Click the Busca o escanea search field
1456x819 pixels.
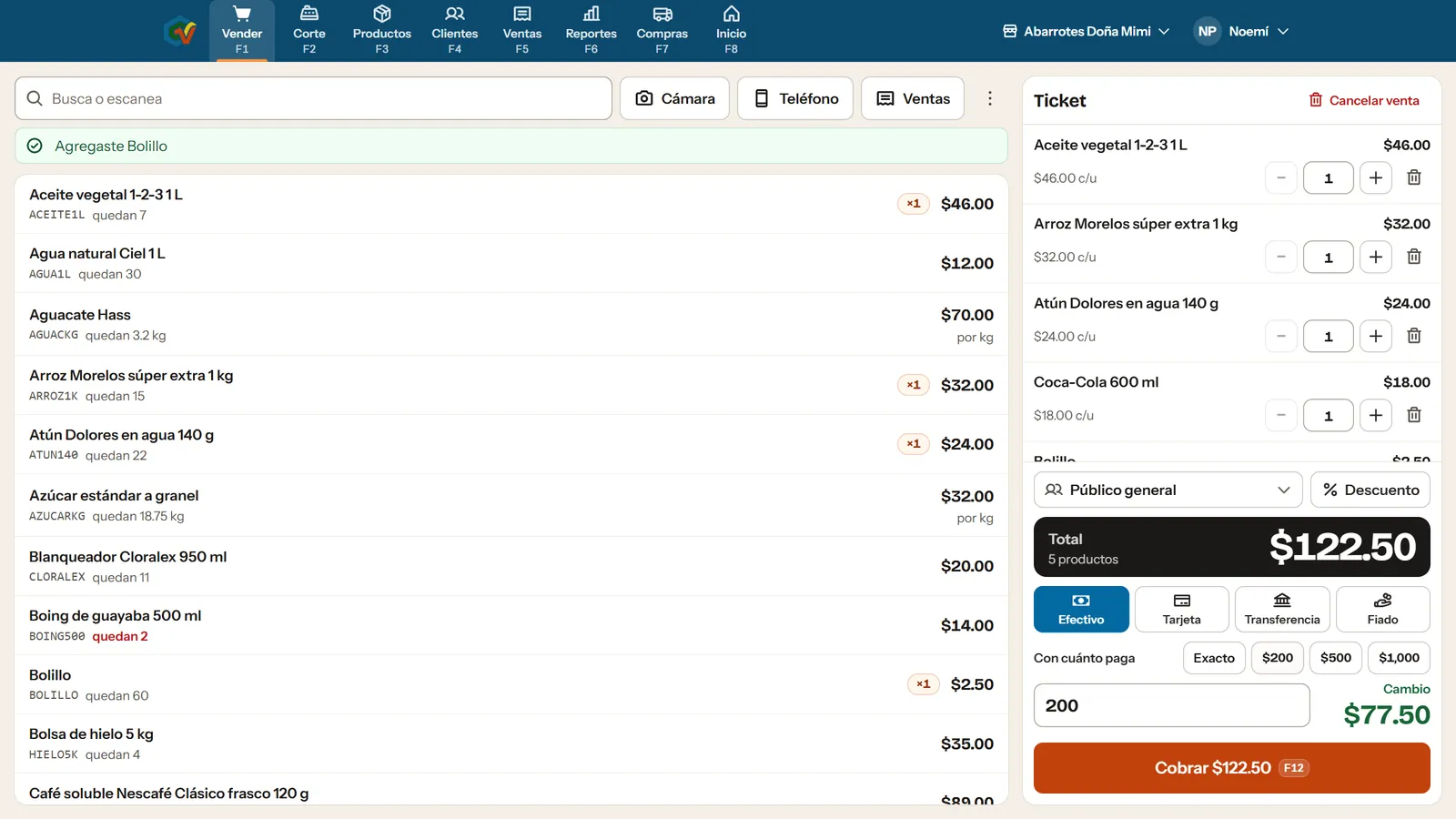313,98
